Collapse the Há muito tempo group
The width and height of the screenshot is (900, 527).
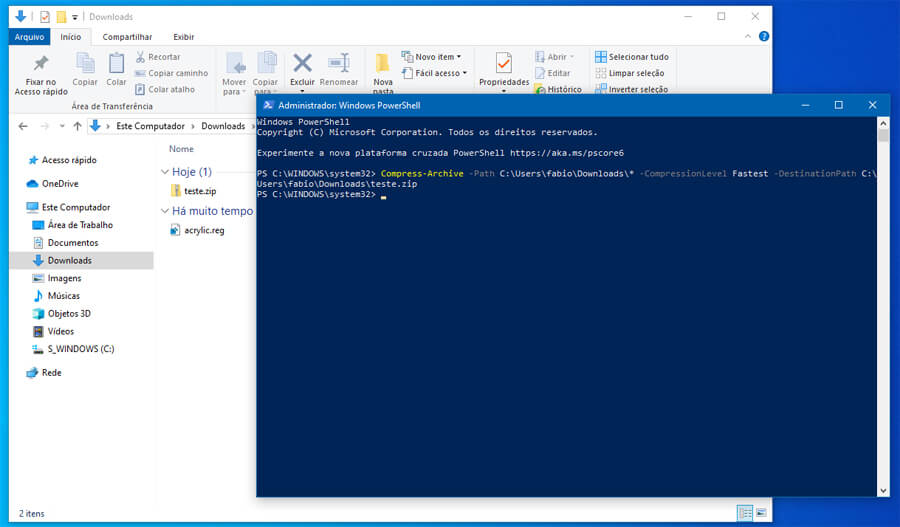point(165,211)
